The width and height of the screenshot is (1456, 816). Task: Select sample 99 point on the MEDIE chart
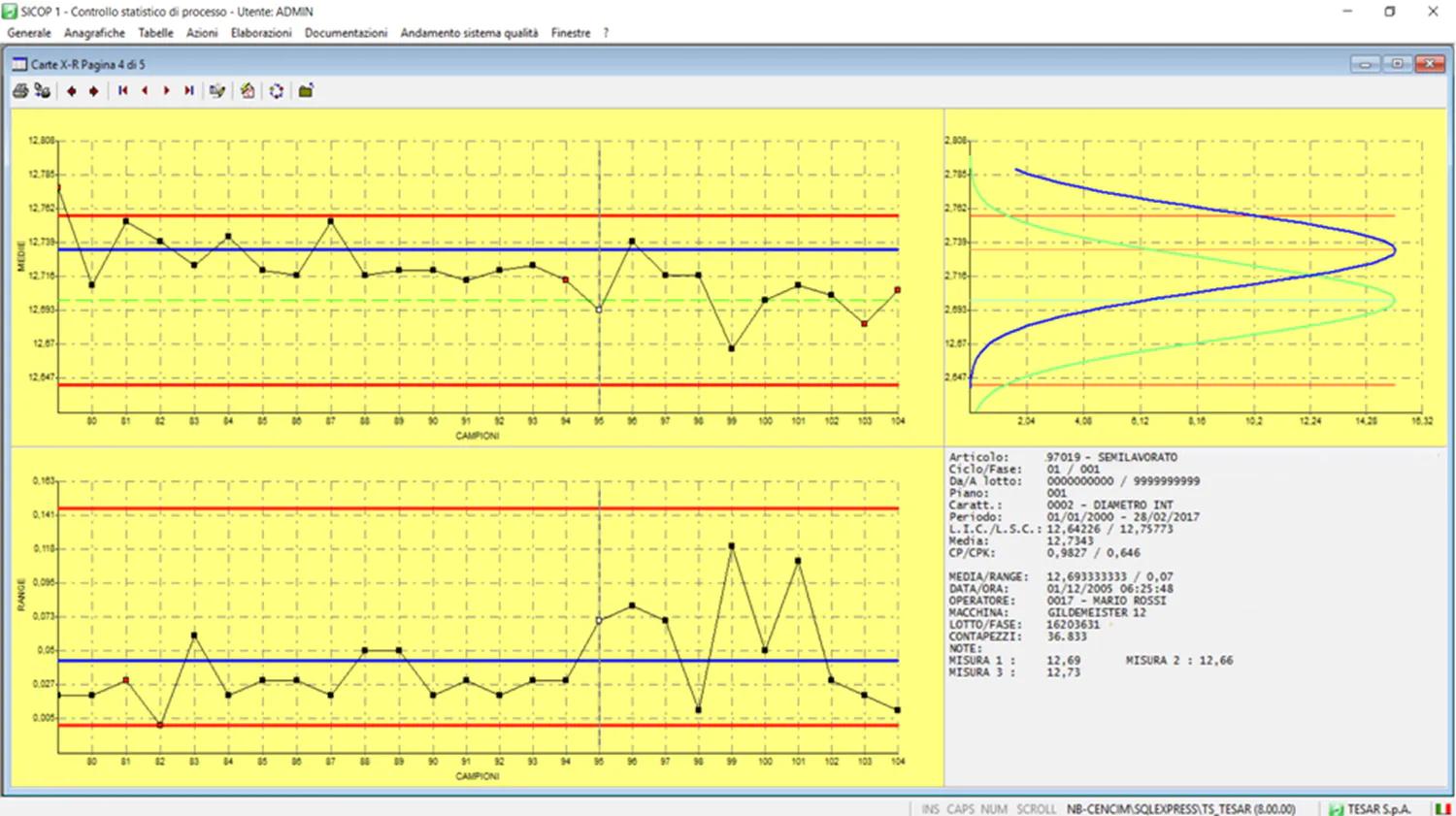click(731, 348)
